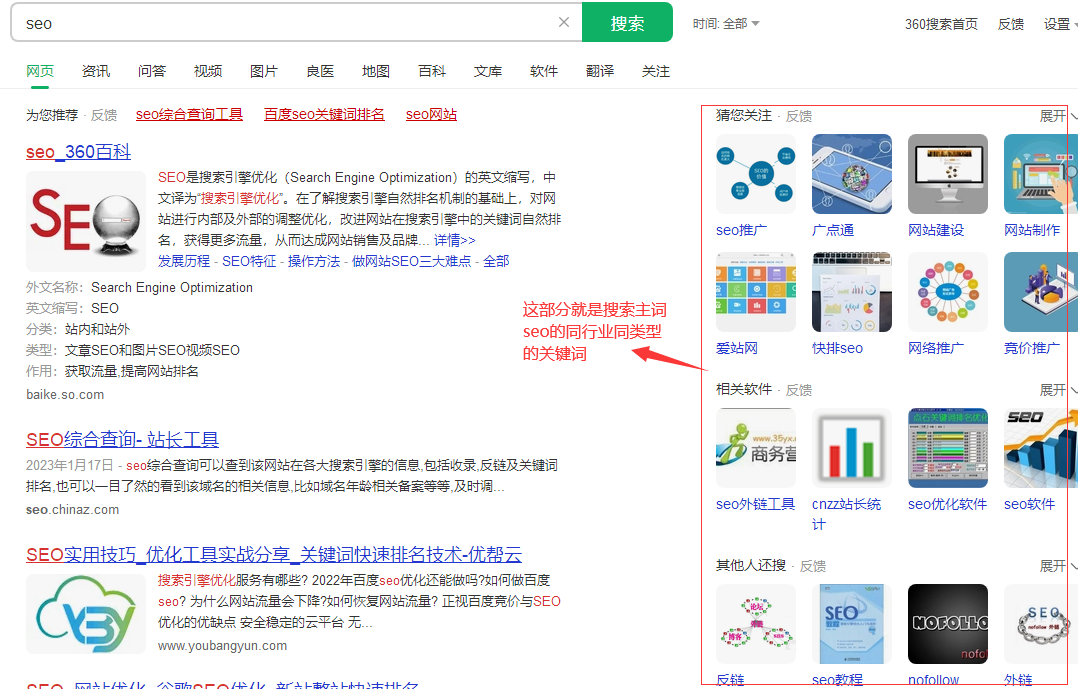Open the 时间: 全部 time filter dropdown
Image resolution: width=1078 pixels, height=689 pixels.
(726, 24)
